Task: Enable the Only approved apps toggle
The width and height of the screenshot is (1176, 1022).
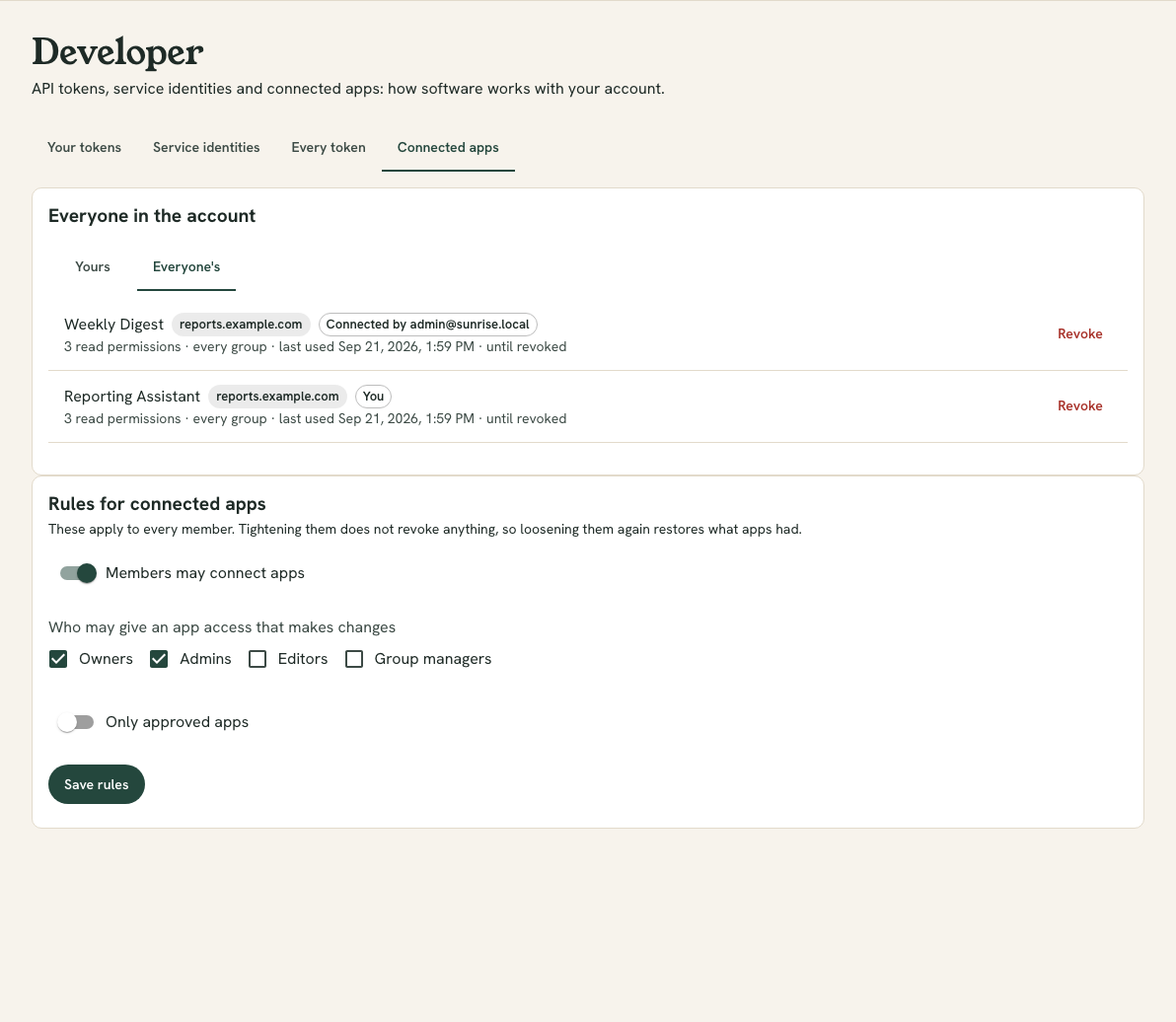Action: point(77,723)
